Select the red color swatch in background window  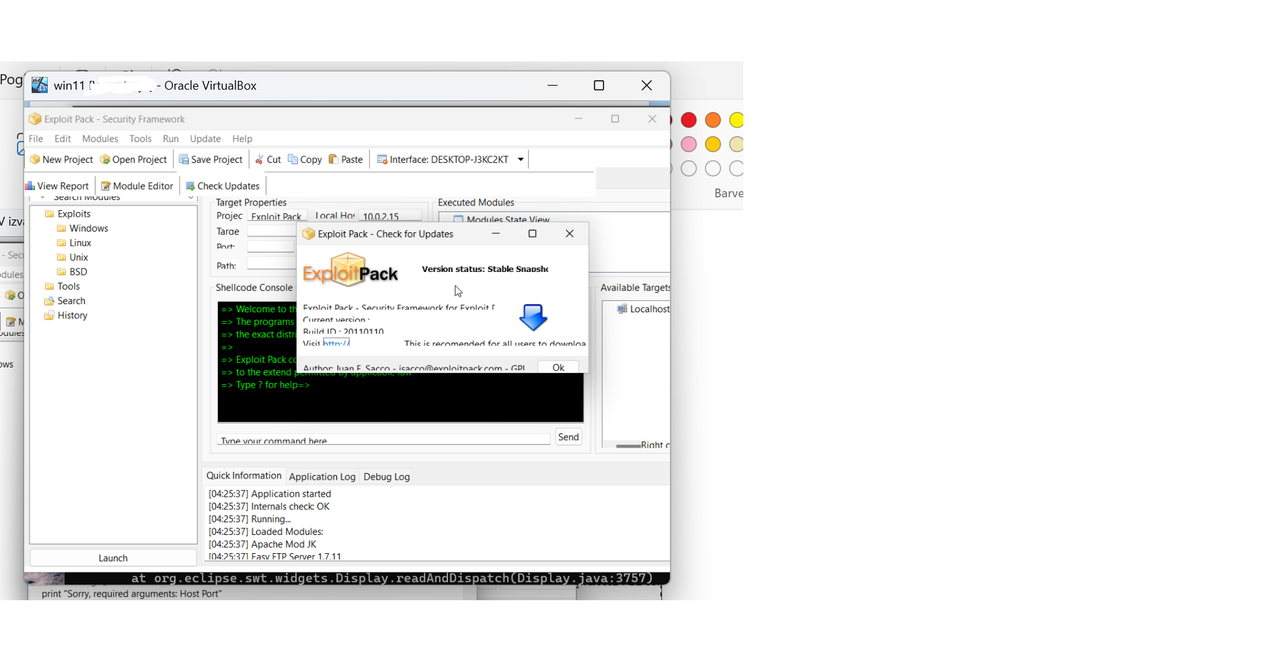(689, 120)
